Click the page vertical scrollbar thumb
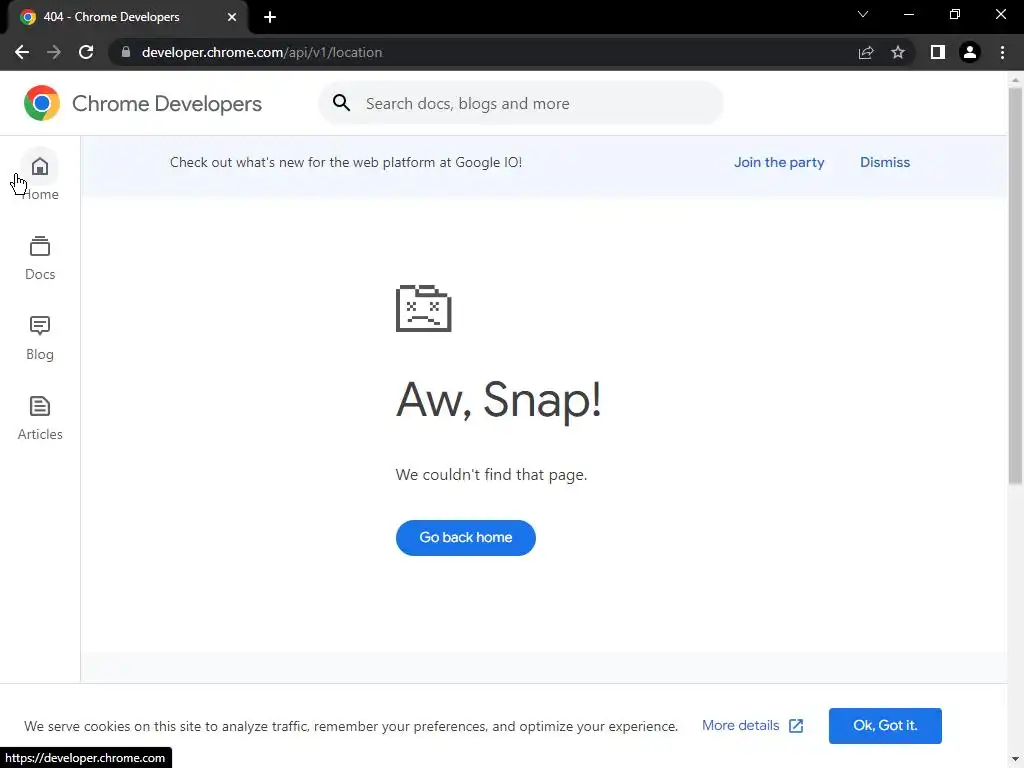Image resolution: width=1024 pixels, height=768 pixels. click(1015, 286)
